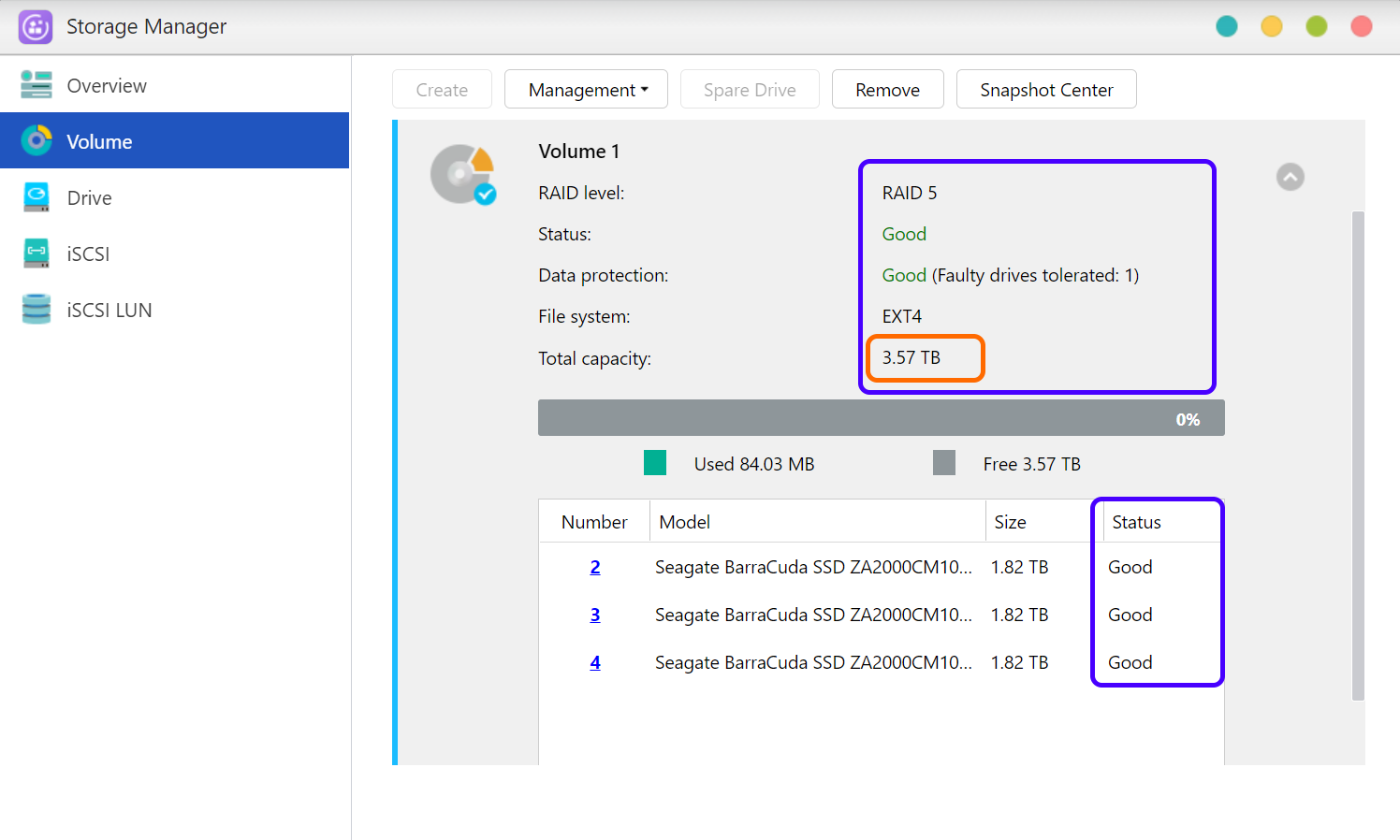Click the gray Free space swatch

(944, 463)
